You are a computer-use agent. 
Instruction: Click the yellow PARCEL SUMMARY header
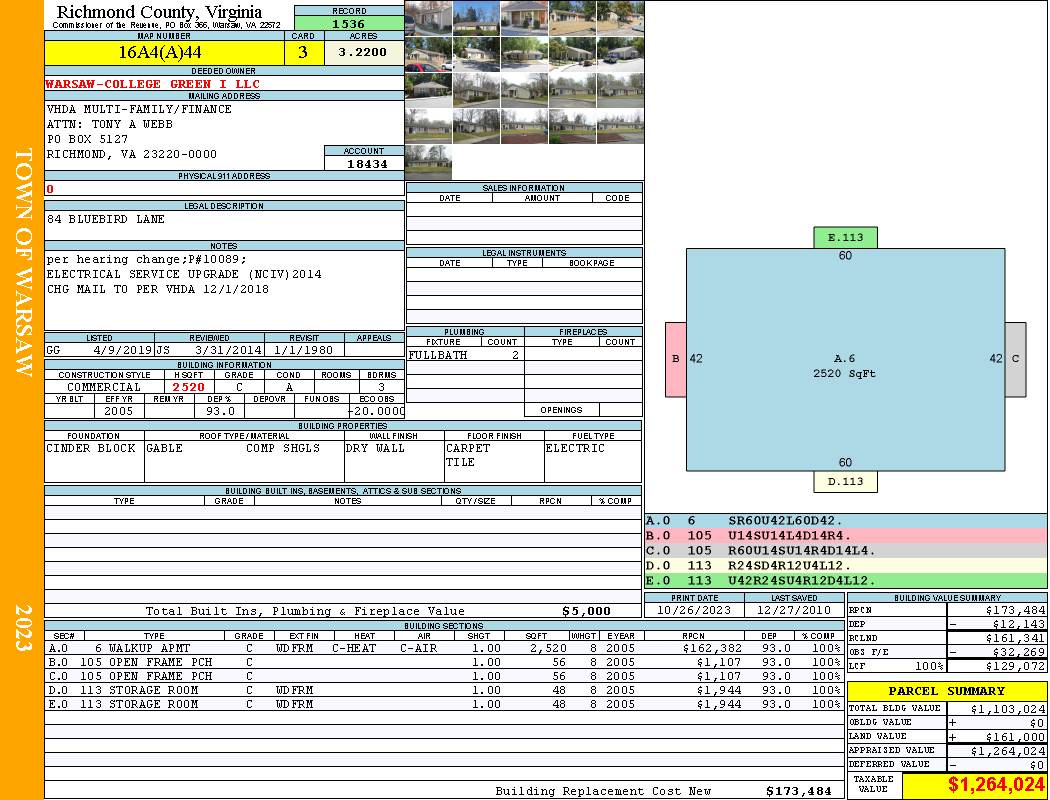click(946, 691)
